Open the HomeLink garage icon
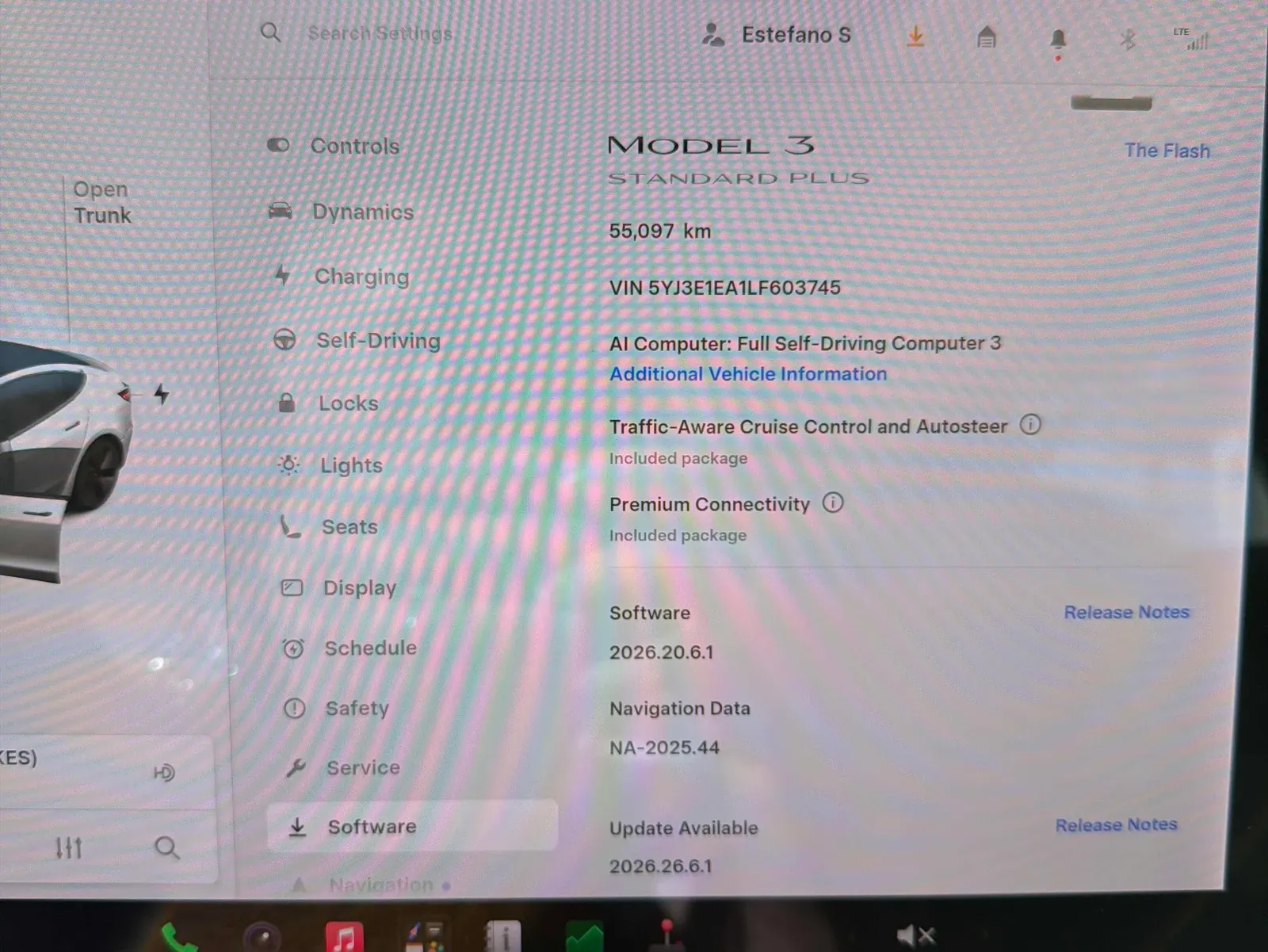 986,37
